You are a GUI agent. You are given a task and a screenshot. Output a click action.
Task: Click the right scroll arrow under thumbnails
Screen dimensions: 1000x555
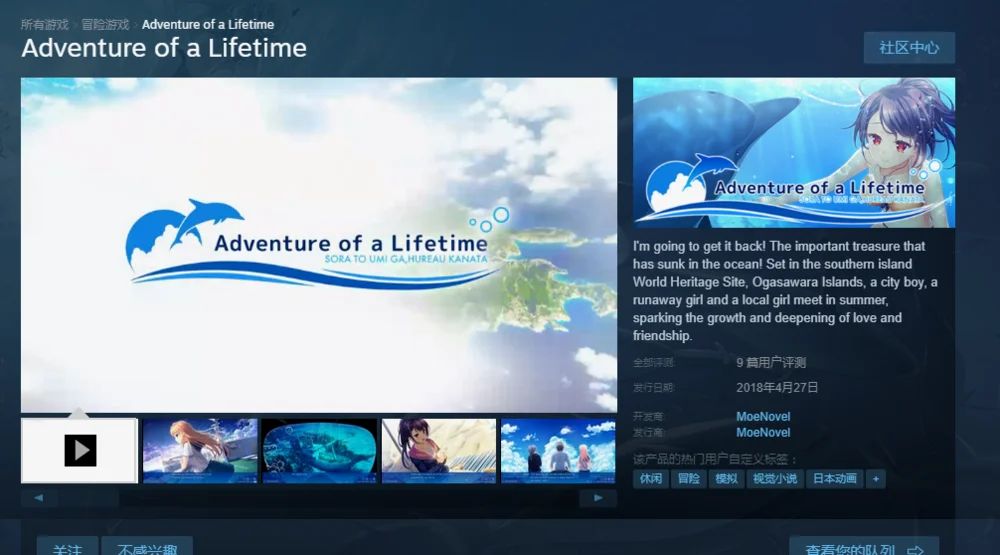tap(598, 498)
